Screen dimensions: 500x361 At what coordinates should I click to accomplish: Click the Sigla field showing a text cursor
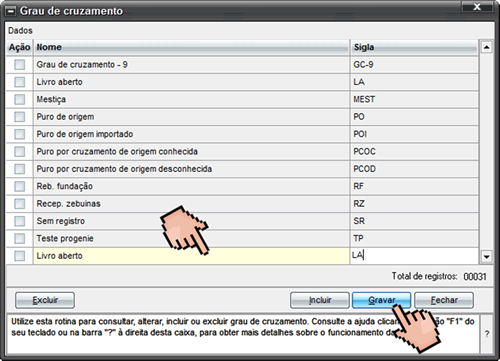(x=414, y=256)
